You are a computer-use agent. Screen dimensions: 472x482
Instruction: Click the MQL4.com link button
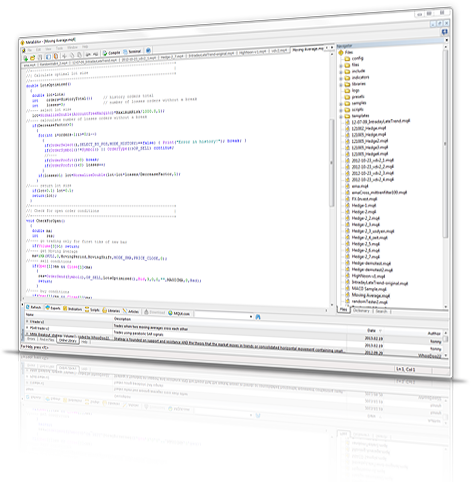179,313
